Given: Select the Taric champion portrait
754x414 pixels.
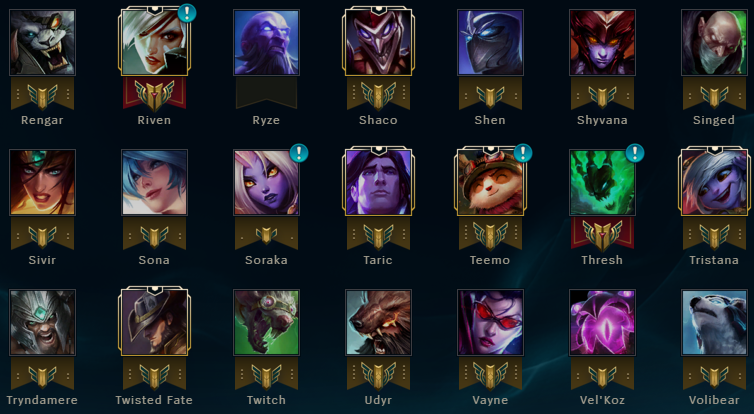Looking at the screenshot, I should (378, 182).
